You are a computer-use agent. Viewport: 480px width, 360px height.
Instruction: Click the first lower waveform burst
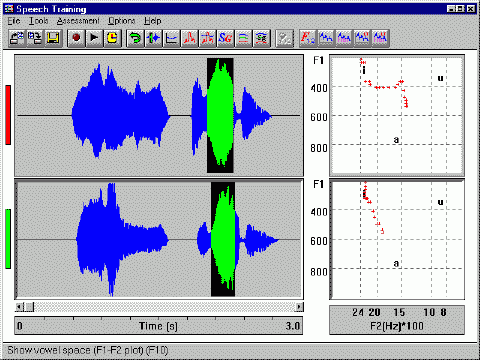tap(122, 239)
